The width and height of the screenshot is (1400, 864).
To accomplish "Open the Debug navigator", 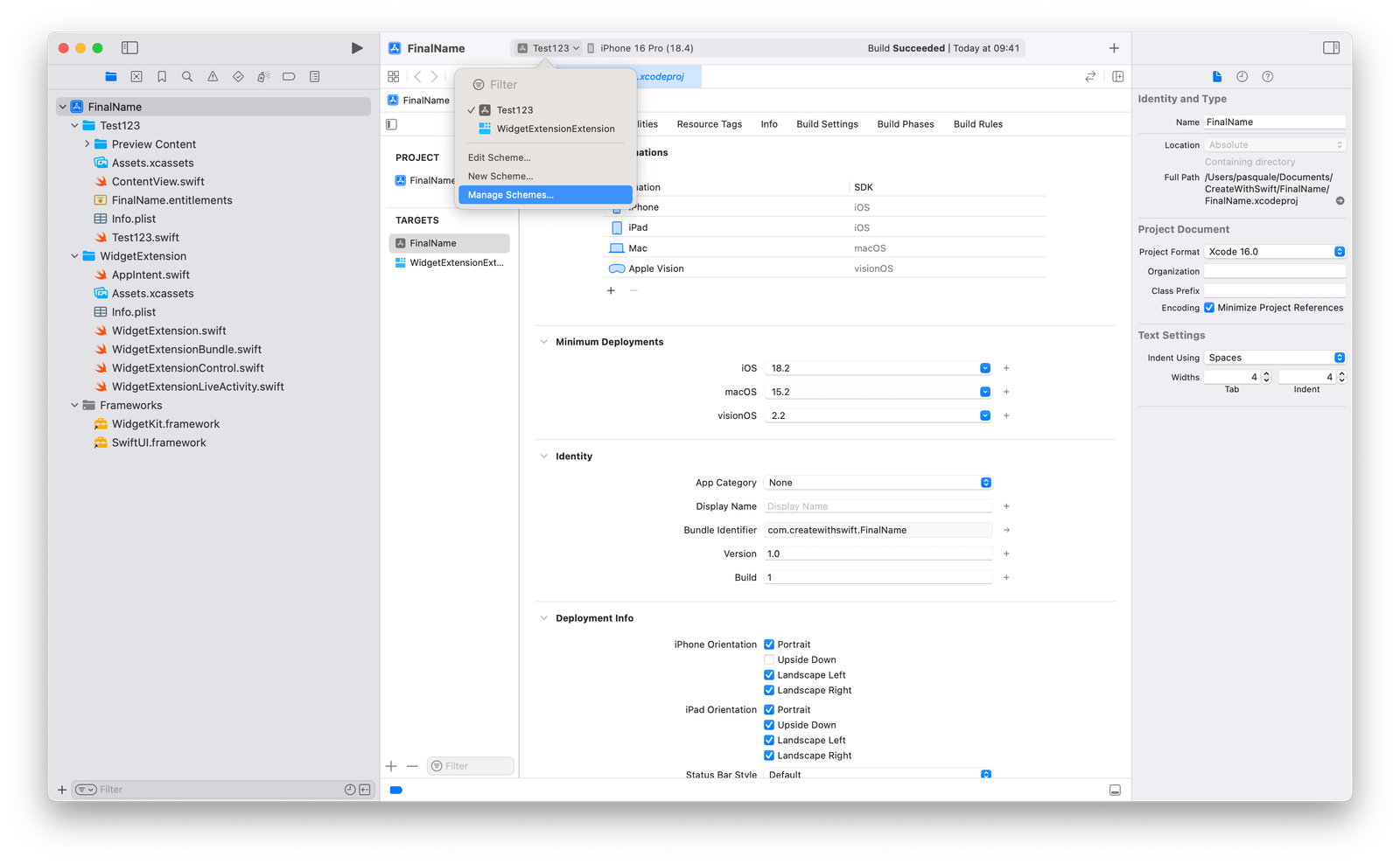I will [262, 76].
